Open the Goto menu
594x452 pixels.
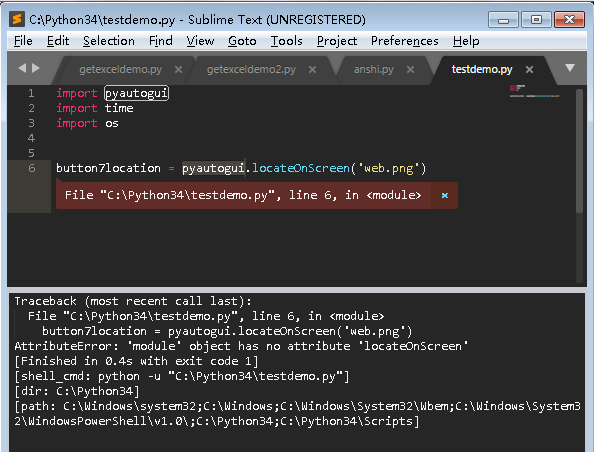(x=242, y=41)
